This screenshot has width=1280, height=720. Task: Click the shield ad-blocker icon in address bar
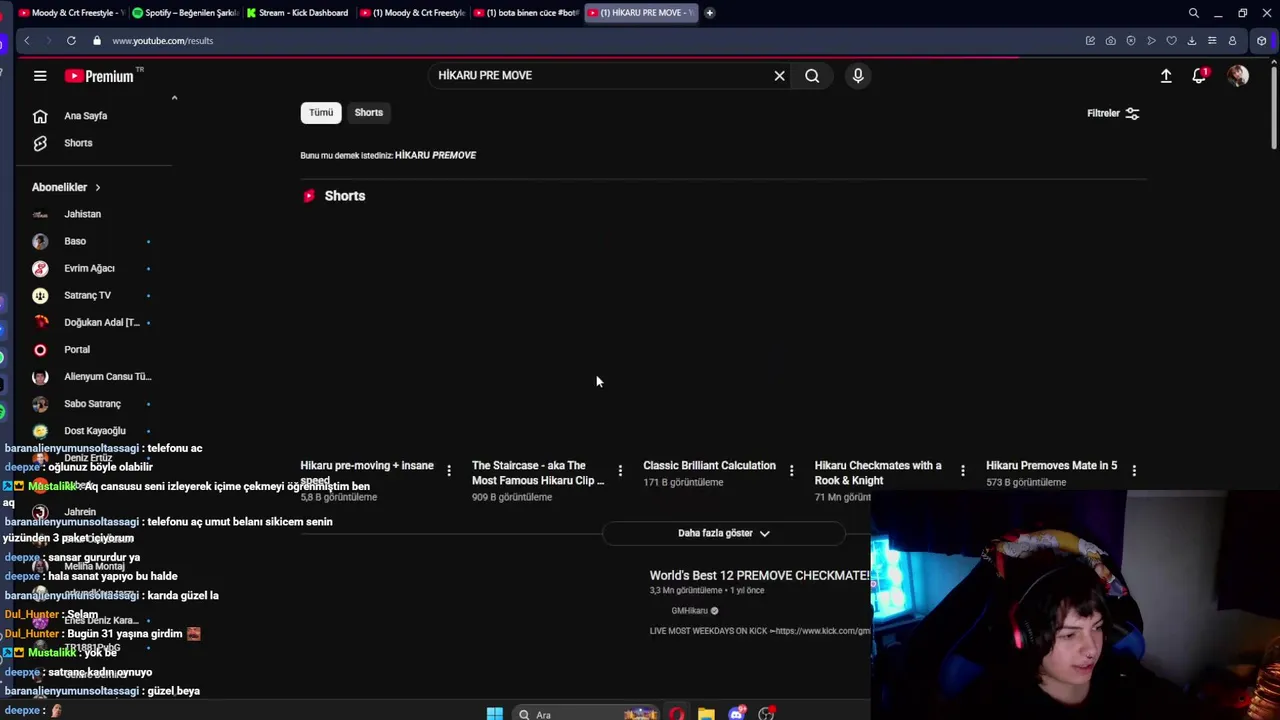point(1131,41)
